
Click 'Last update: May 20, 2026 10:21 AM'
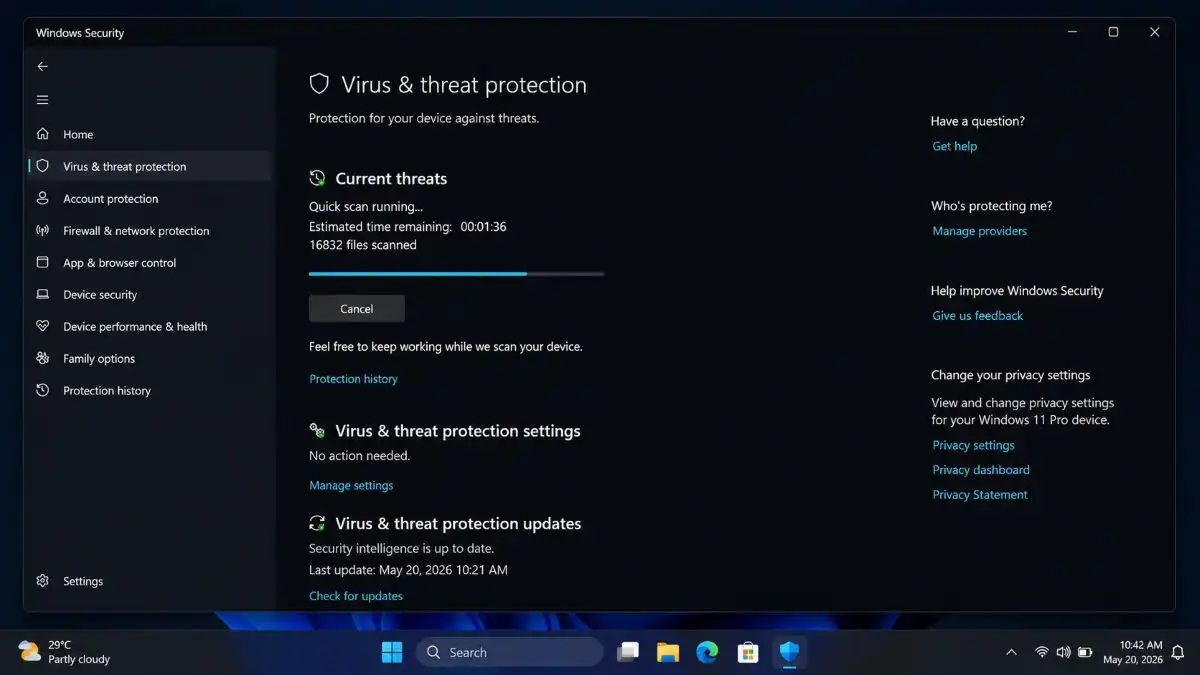click(x=408, y=570)
